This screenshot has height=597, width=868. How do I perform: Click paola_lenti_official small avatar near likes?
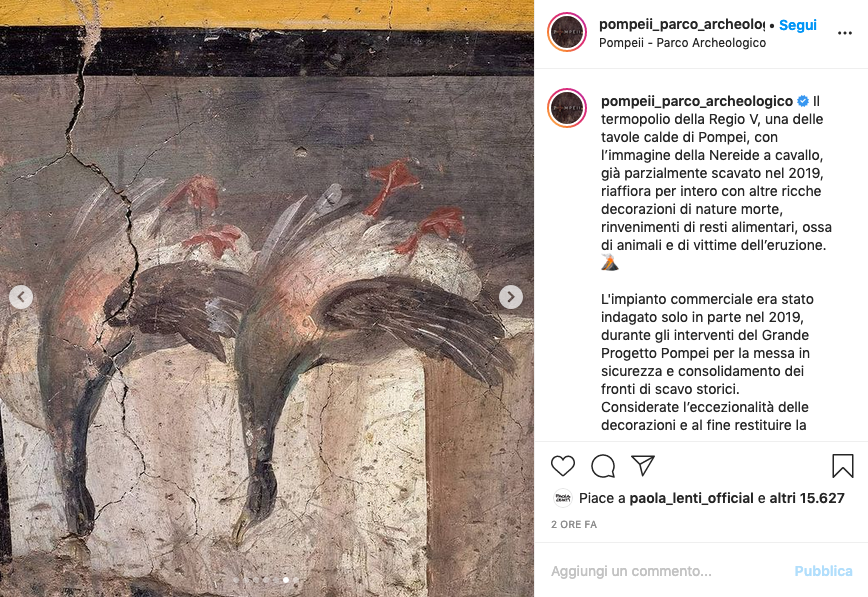(x=562, y=498)
